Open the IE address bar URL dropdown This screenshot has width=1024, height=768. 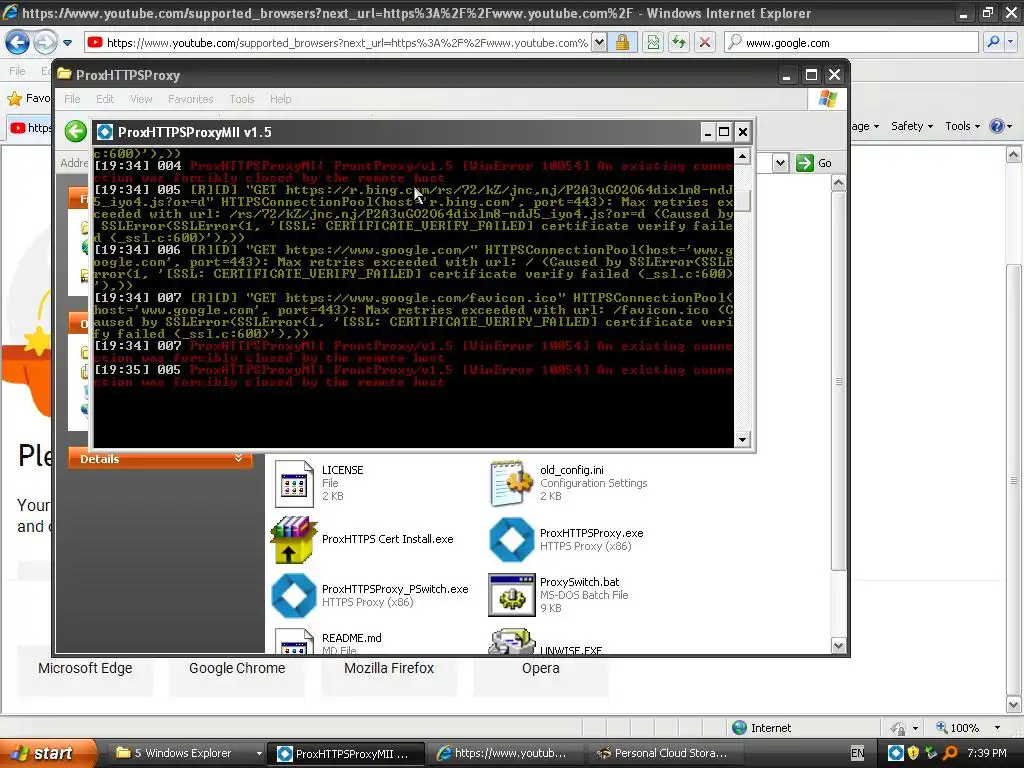[x=599, y=42]
